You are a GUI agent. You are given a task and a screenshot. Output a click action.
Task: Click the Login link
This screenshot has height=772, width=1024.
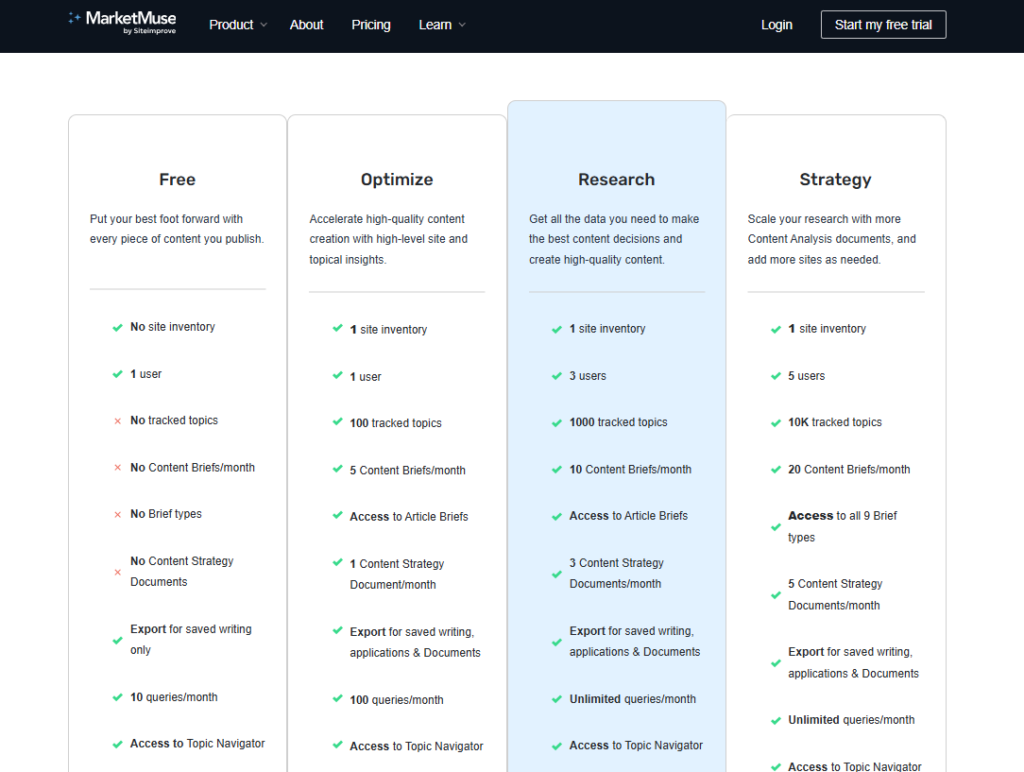coord(776,24)
